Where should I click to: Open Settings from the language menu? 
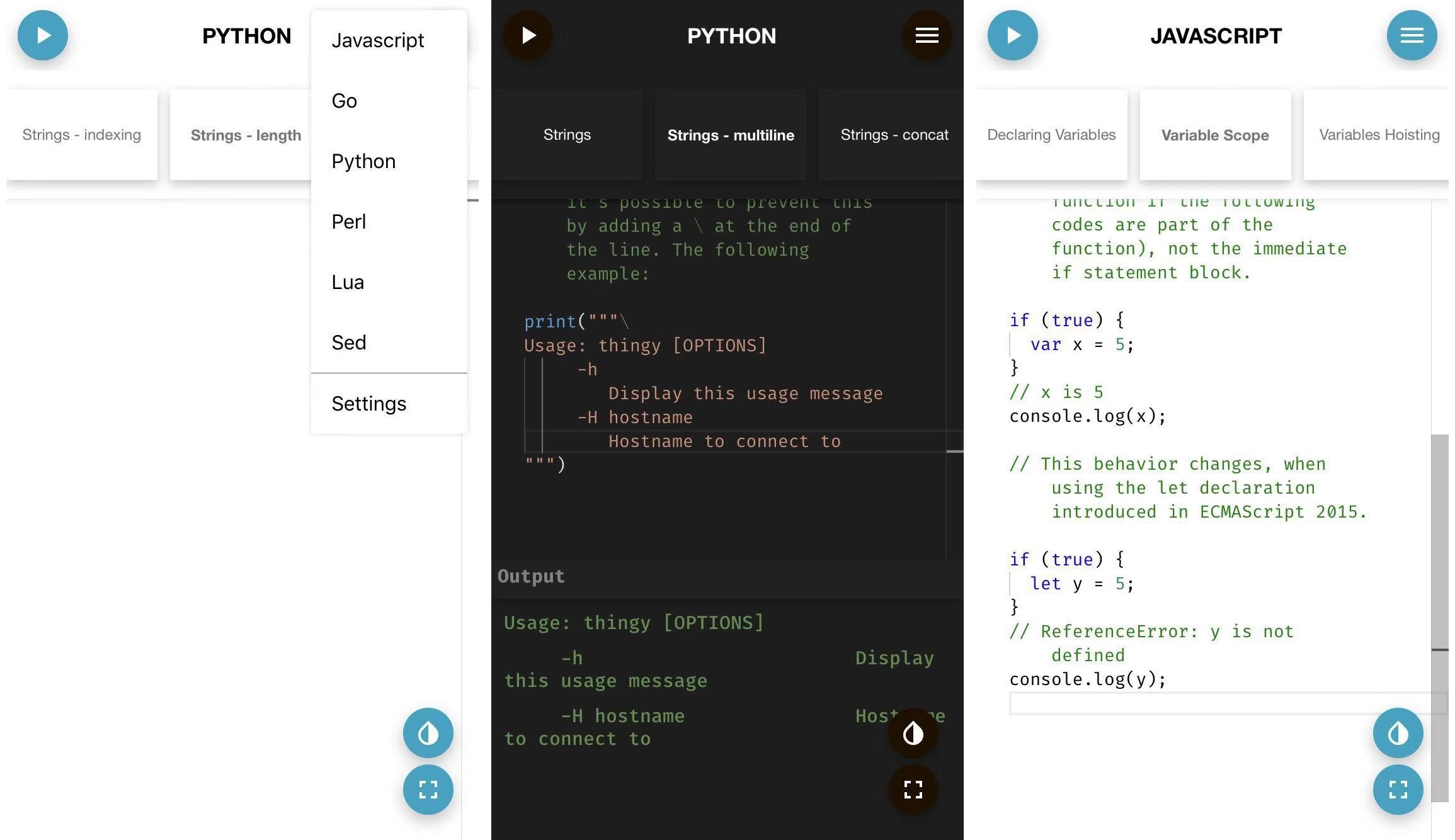click(x=389, y=404)
